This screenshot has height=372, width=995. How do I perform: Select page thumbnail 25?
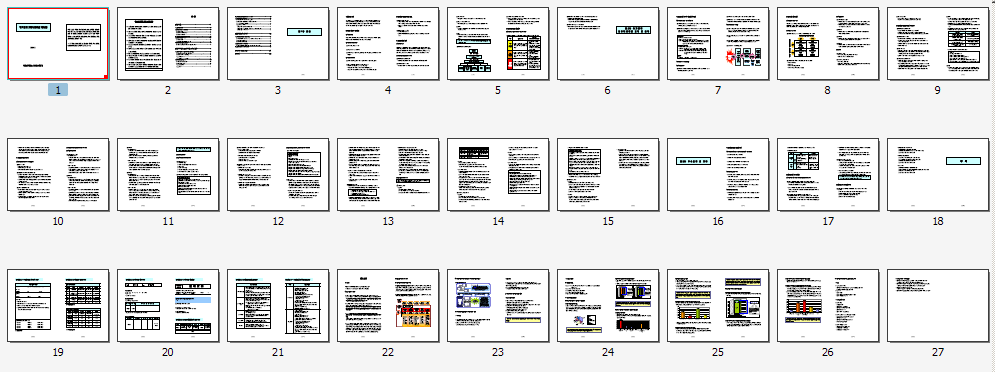pyautogui.click(x=718, y=305)
